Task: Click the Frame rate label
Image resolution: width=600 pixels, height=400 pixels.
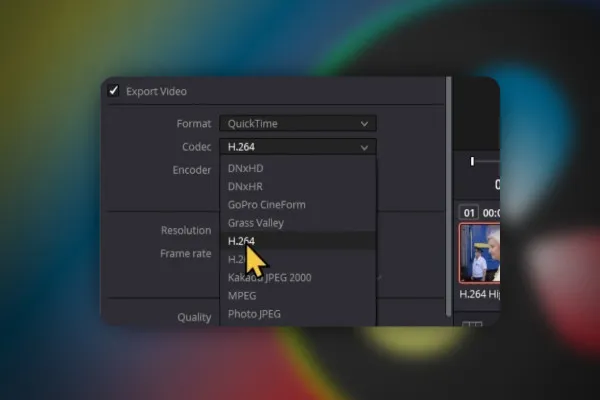Action: tap(186, 253)
